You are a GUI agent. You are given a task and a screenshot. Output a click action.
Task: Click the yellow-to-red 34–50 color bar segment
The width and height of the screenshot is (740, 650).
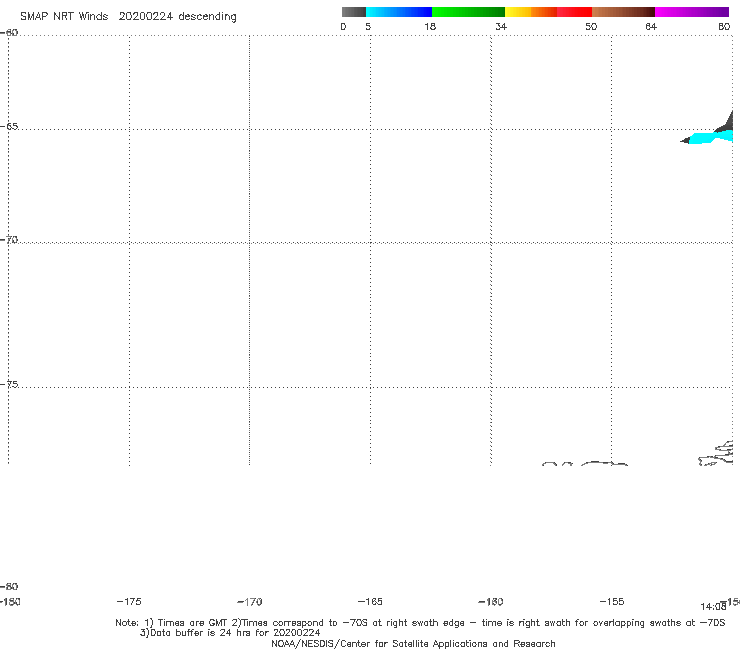tap(548, 12)
